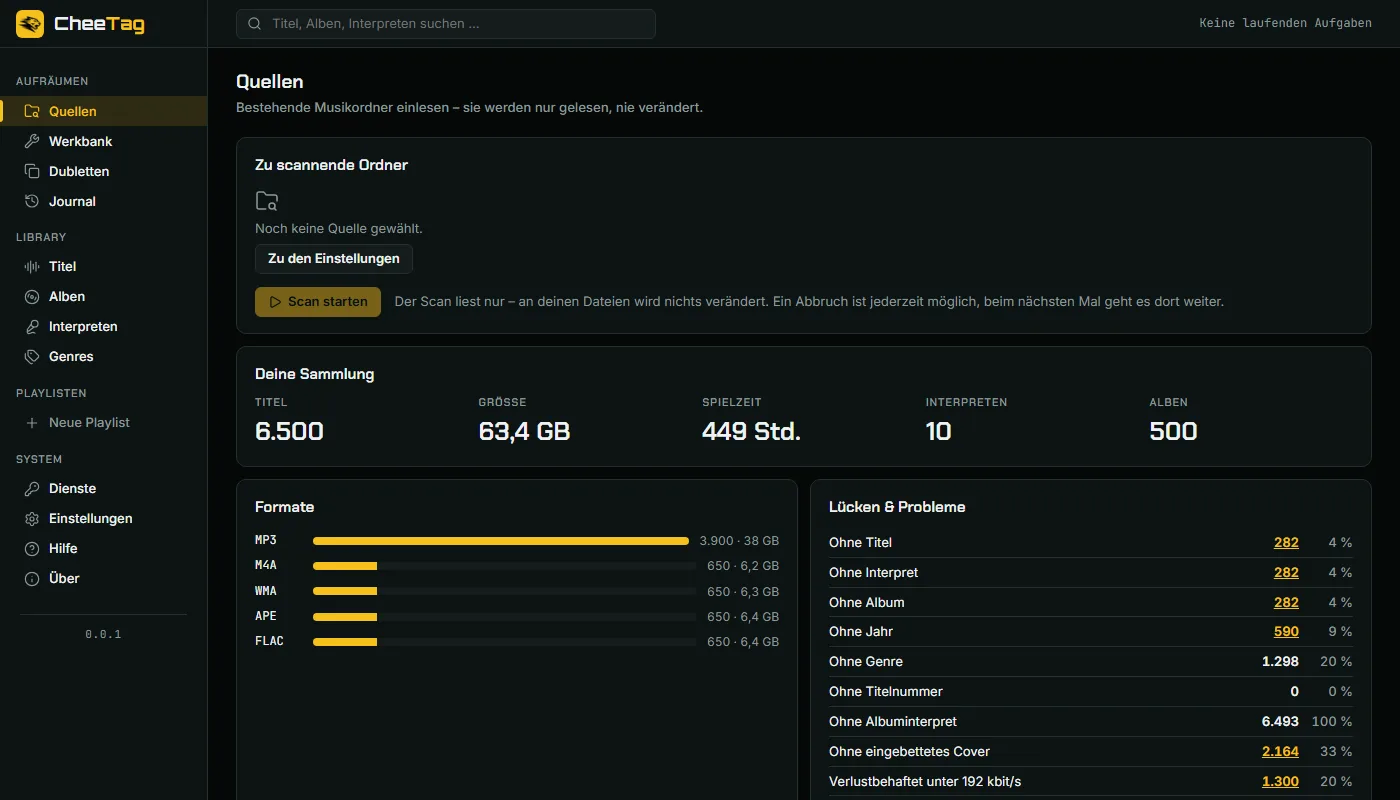Click the folder search icon under Zu scannende Ordner
Screen dimensions: 1400x800
click(267, 200)
